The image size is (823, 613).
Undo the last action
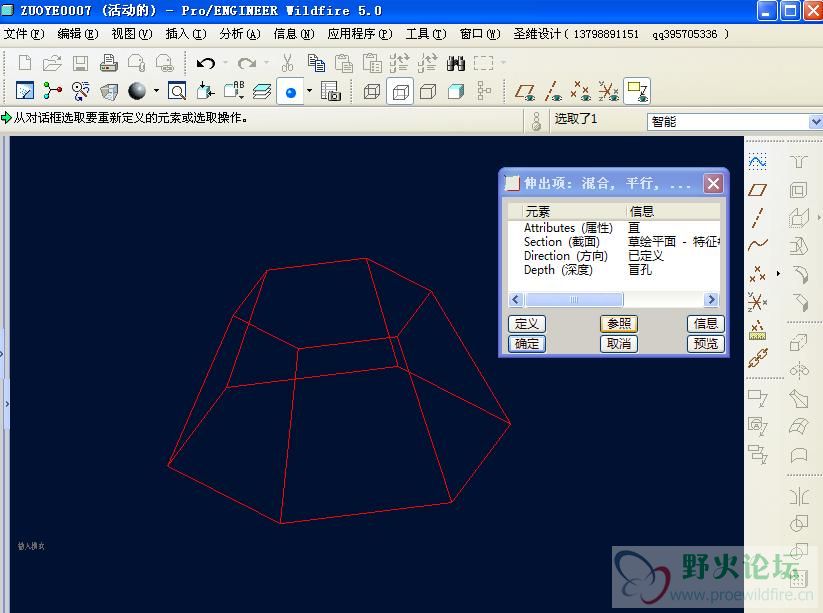tap(206, 63)
